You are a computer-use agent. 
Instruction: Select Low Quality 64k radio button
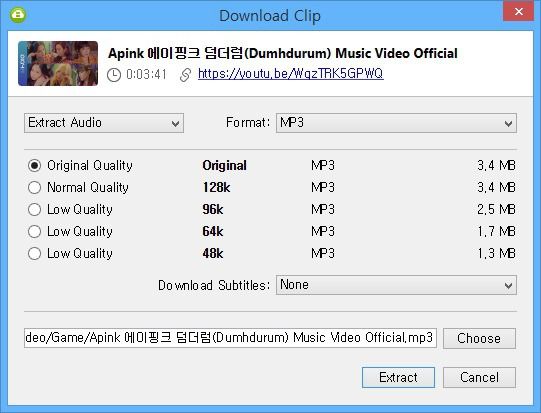coord(35,232)
